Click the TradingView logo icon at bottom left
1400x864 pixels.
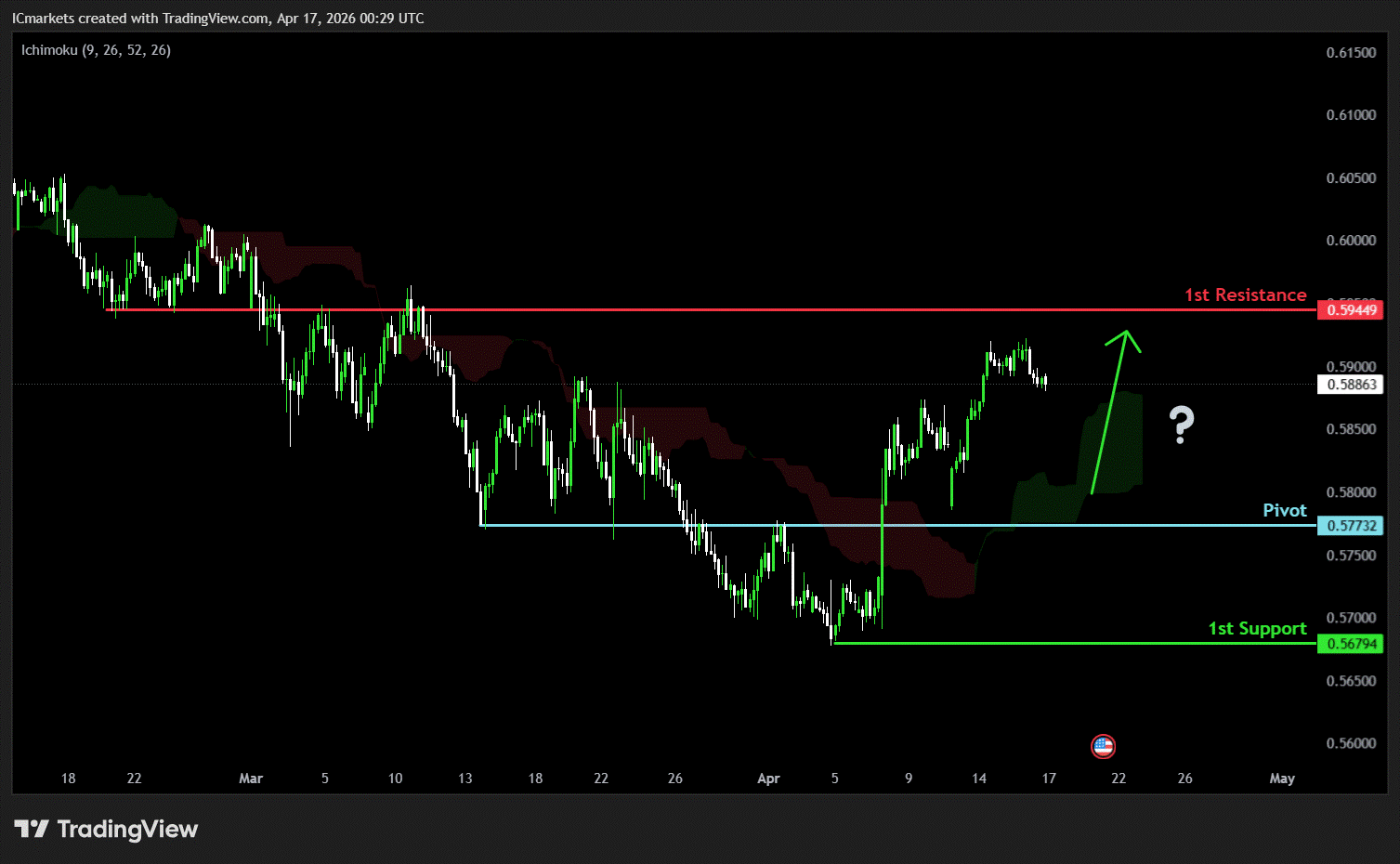pos(31,829)
